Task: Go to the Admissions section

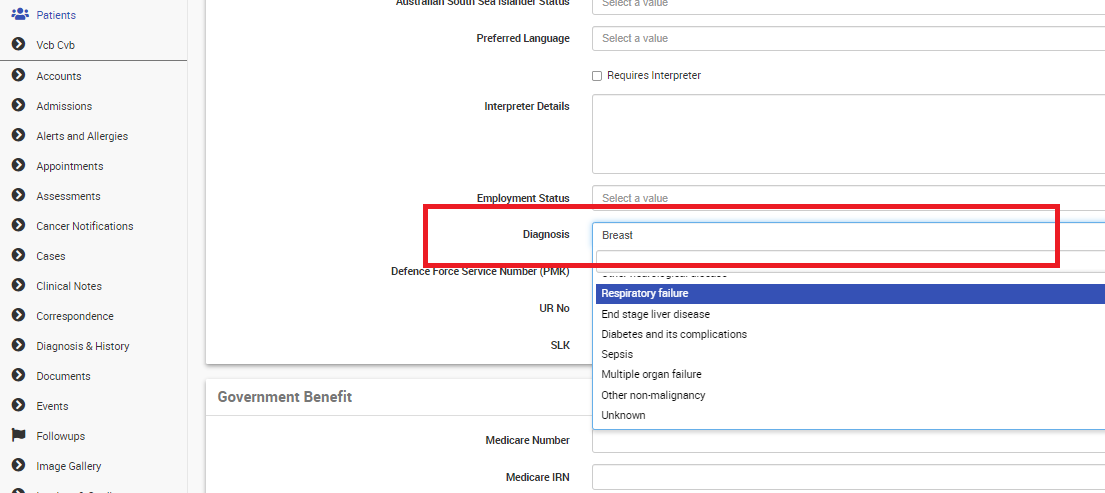Action: click(64, 106)
